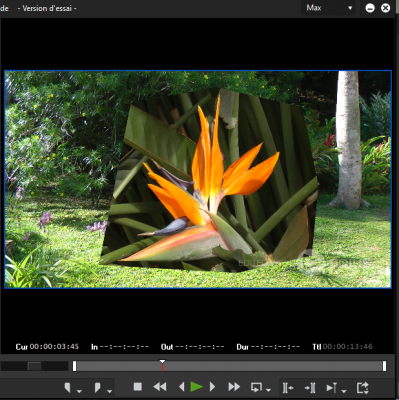Open the Set In point dropdown arrow

pos(79,391)
